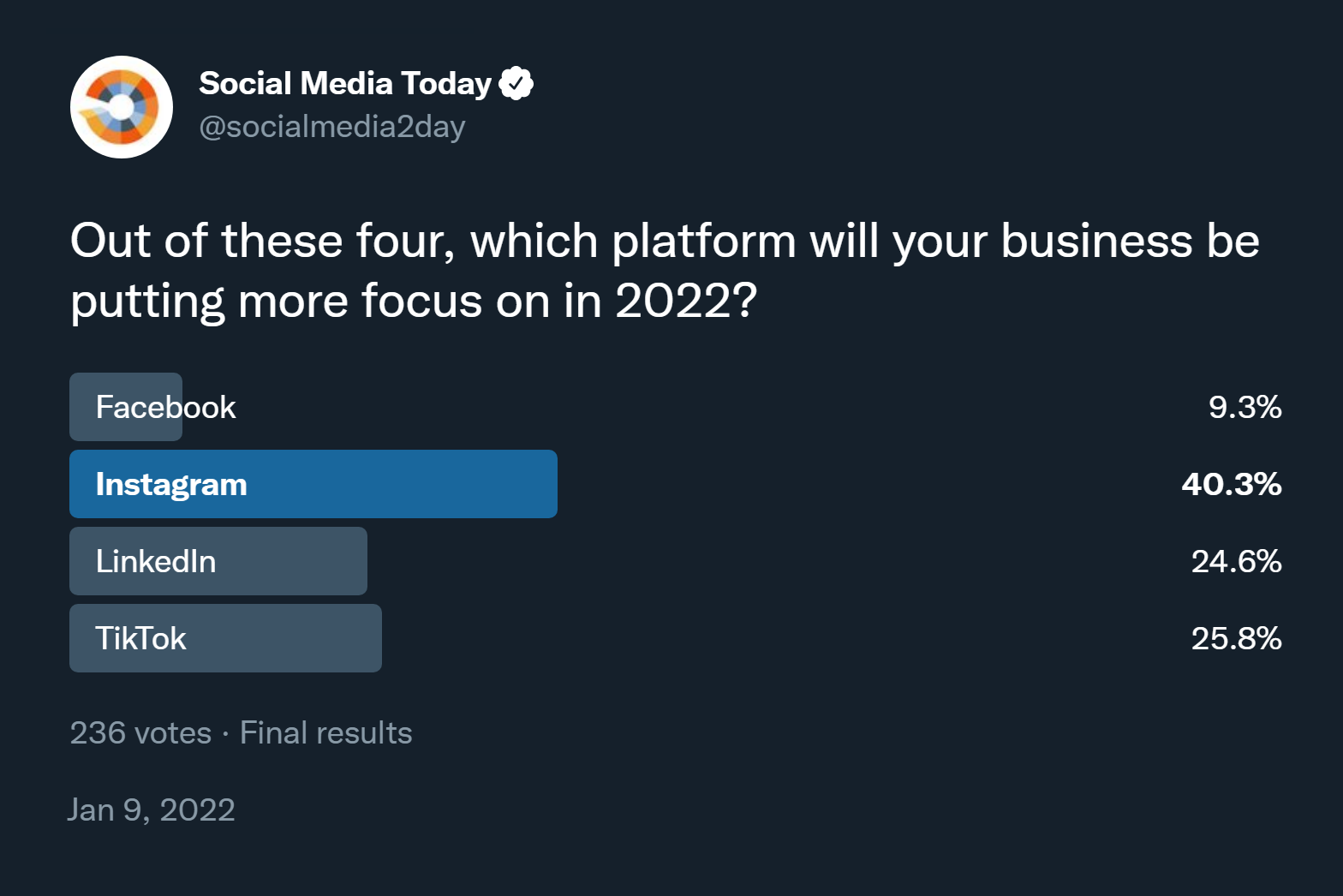Click the short gray Facebook result bar
Image resolution: width=1343 pixels, height=896 pixels.
(x=82, y=407)
